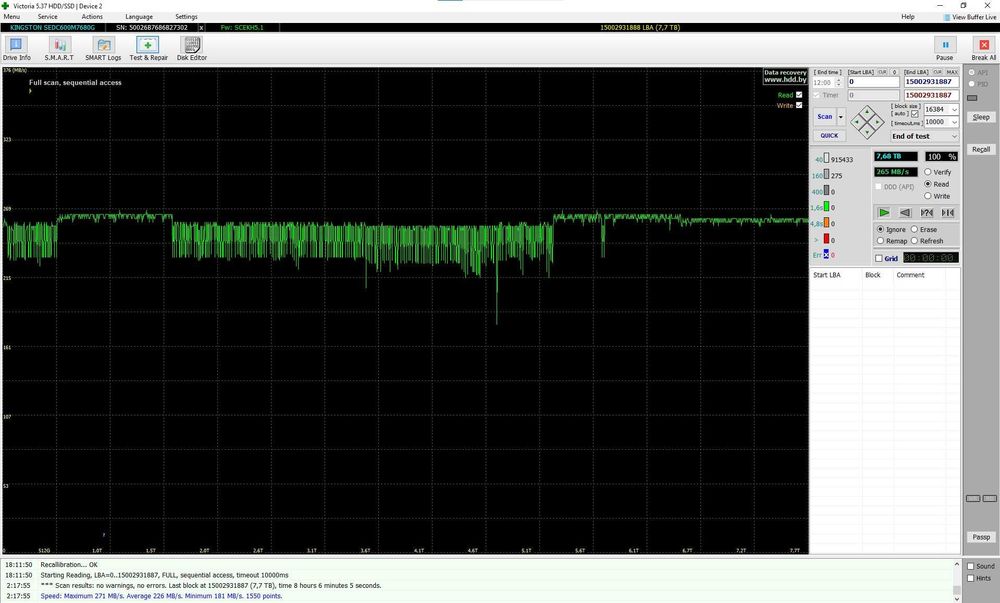1000x603 pixels.
Task: Open the Help menu
Action: [908, 17]
